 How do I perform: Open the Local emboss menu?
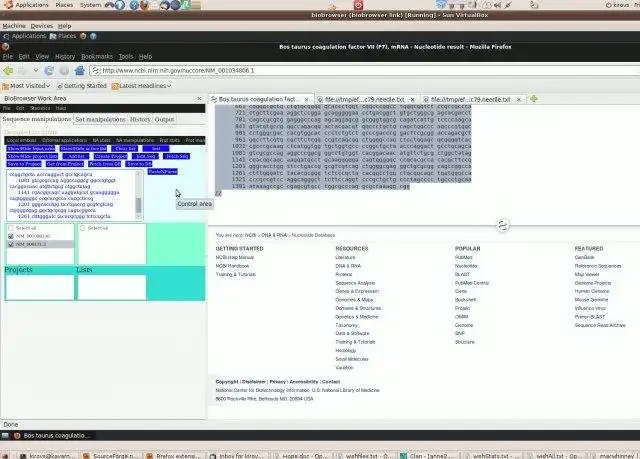(21, 140)
